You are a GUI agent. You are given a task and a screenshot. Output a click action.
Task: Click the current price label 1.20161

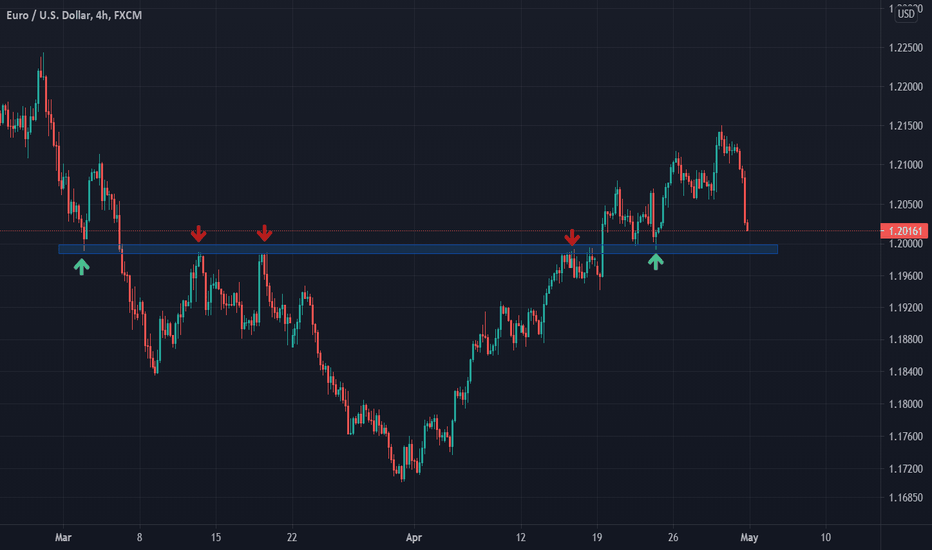click(x=904, y=231)
